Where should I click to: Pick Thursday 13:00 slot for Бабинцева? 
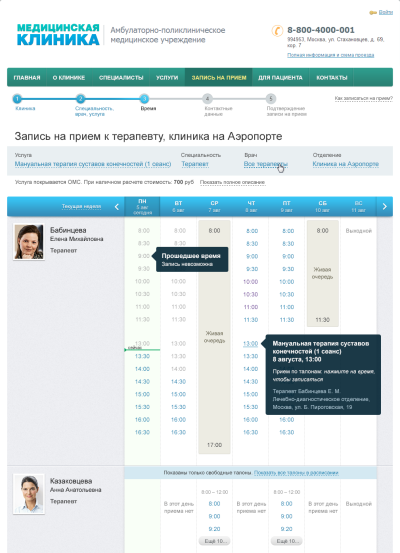pos(250,344)
